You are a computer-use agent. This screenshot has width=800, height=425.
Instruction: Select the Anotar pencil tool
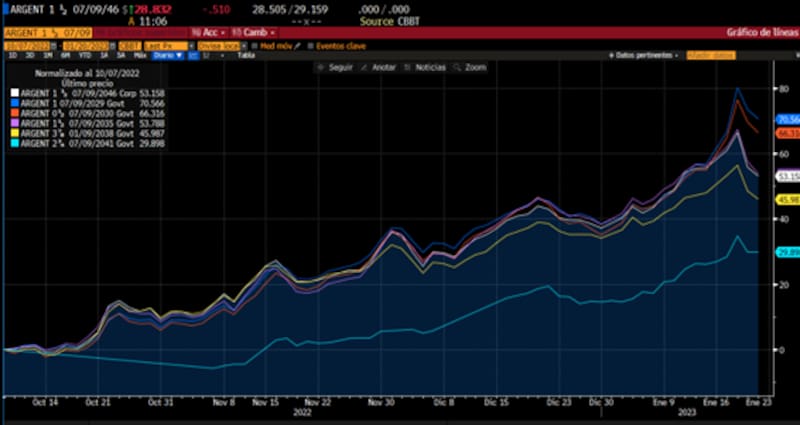(x=376, y=68)
